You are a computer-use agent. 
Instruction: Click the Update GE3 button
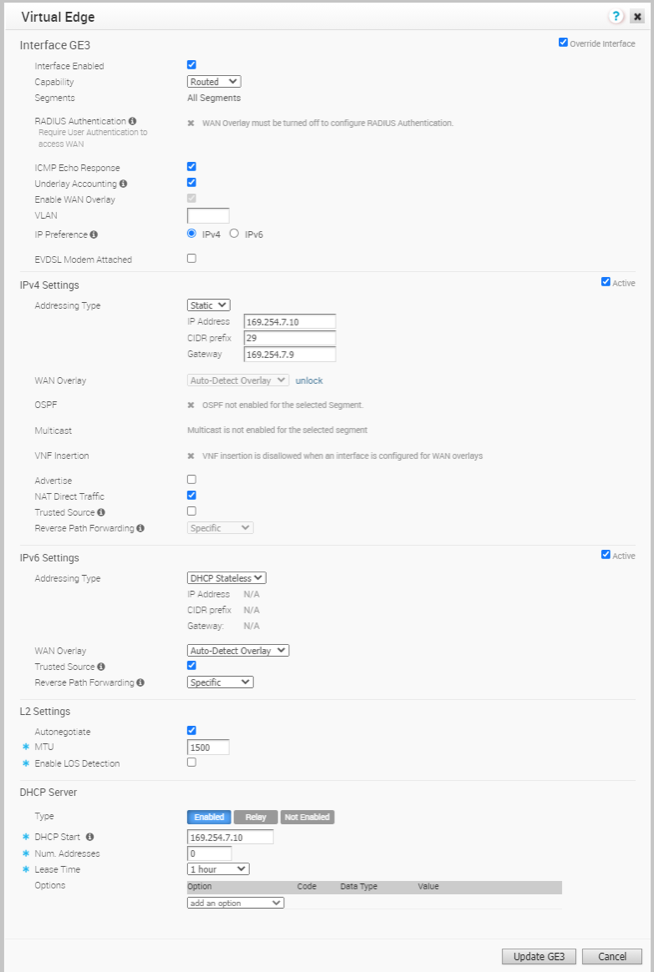point(538,955)
